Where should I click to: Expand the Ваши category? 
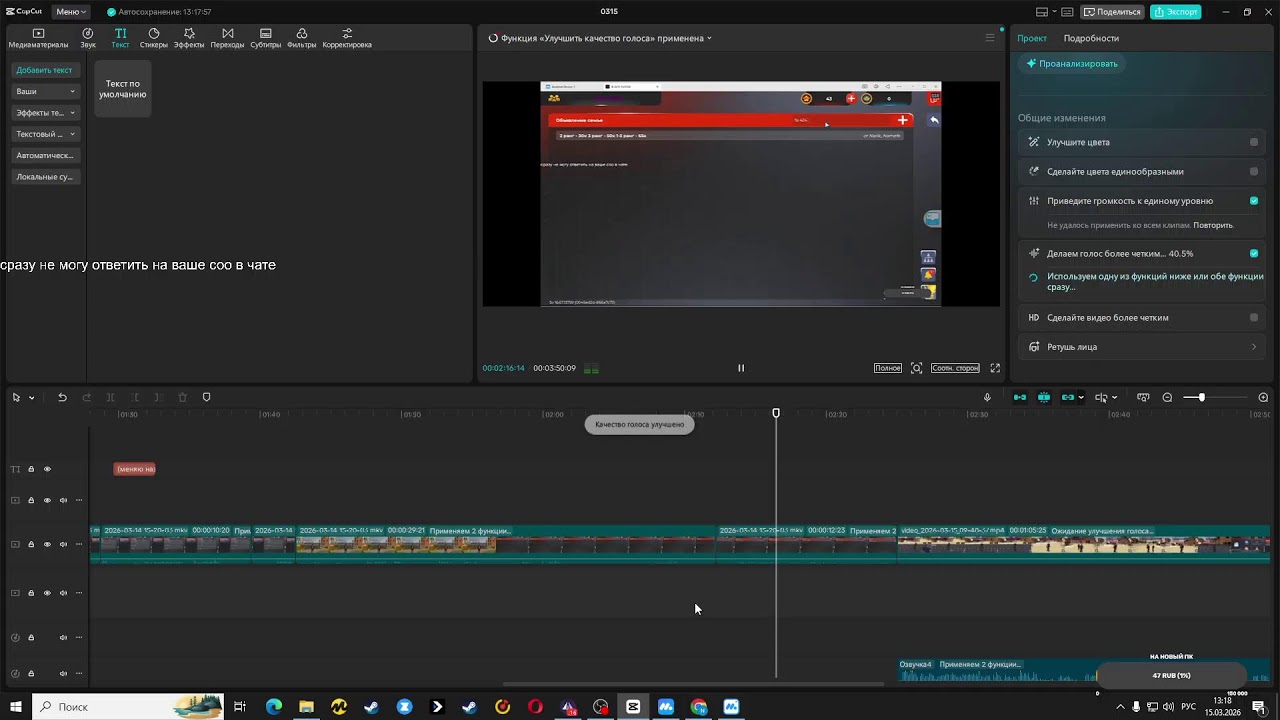point(45,91)
